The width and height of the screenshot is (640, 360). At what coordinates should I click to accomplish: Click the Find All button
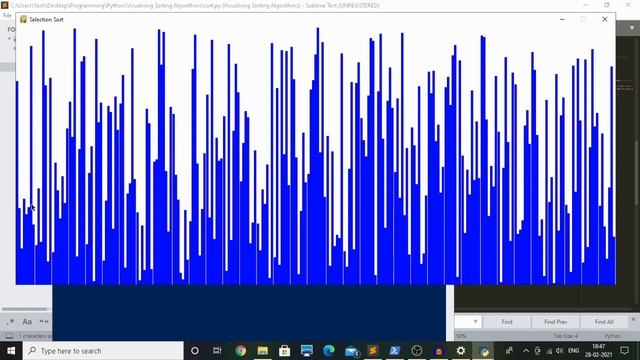click(604, 322)
